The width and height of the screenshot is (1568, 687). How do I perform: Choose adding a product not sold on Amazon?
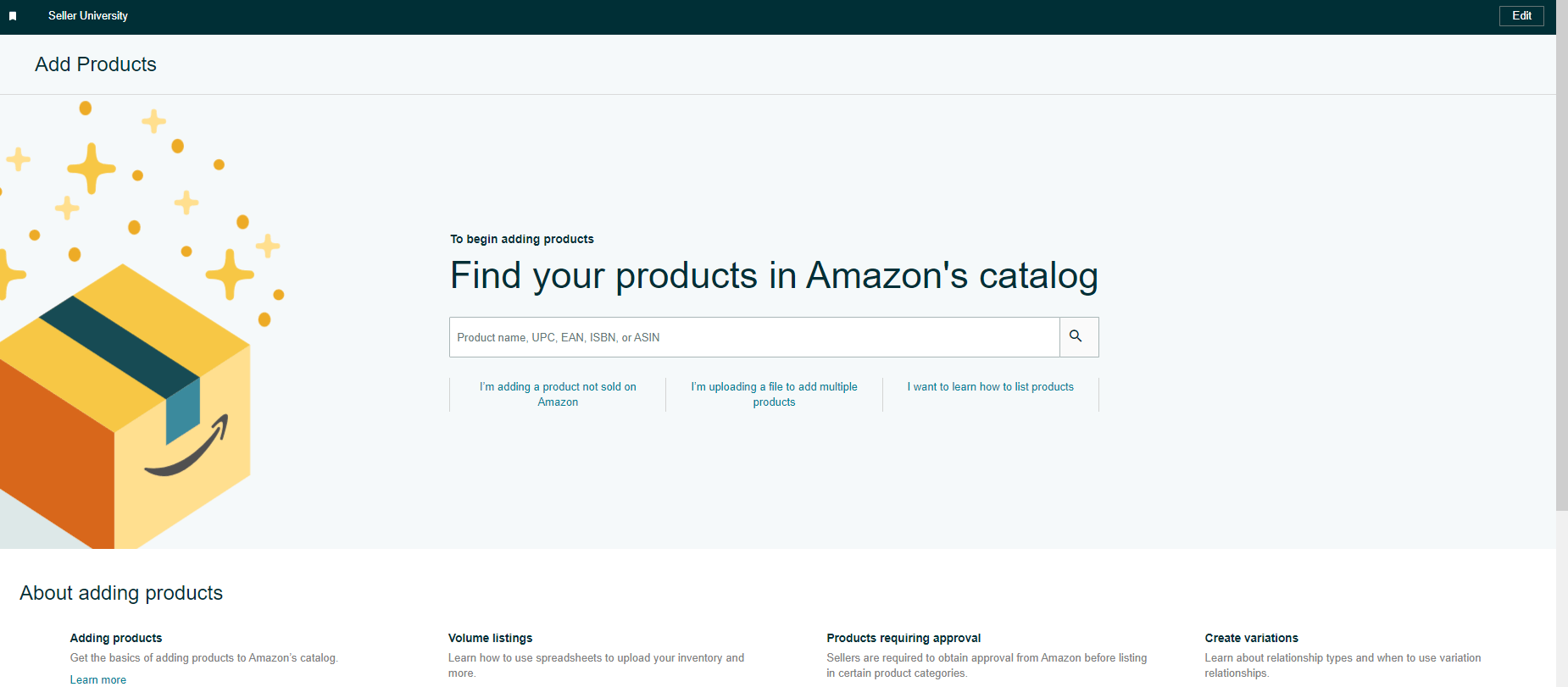pyautogui.click(x=558, y=395)
